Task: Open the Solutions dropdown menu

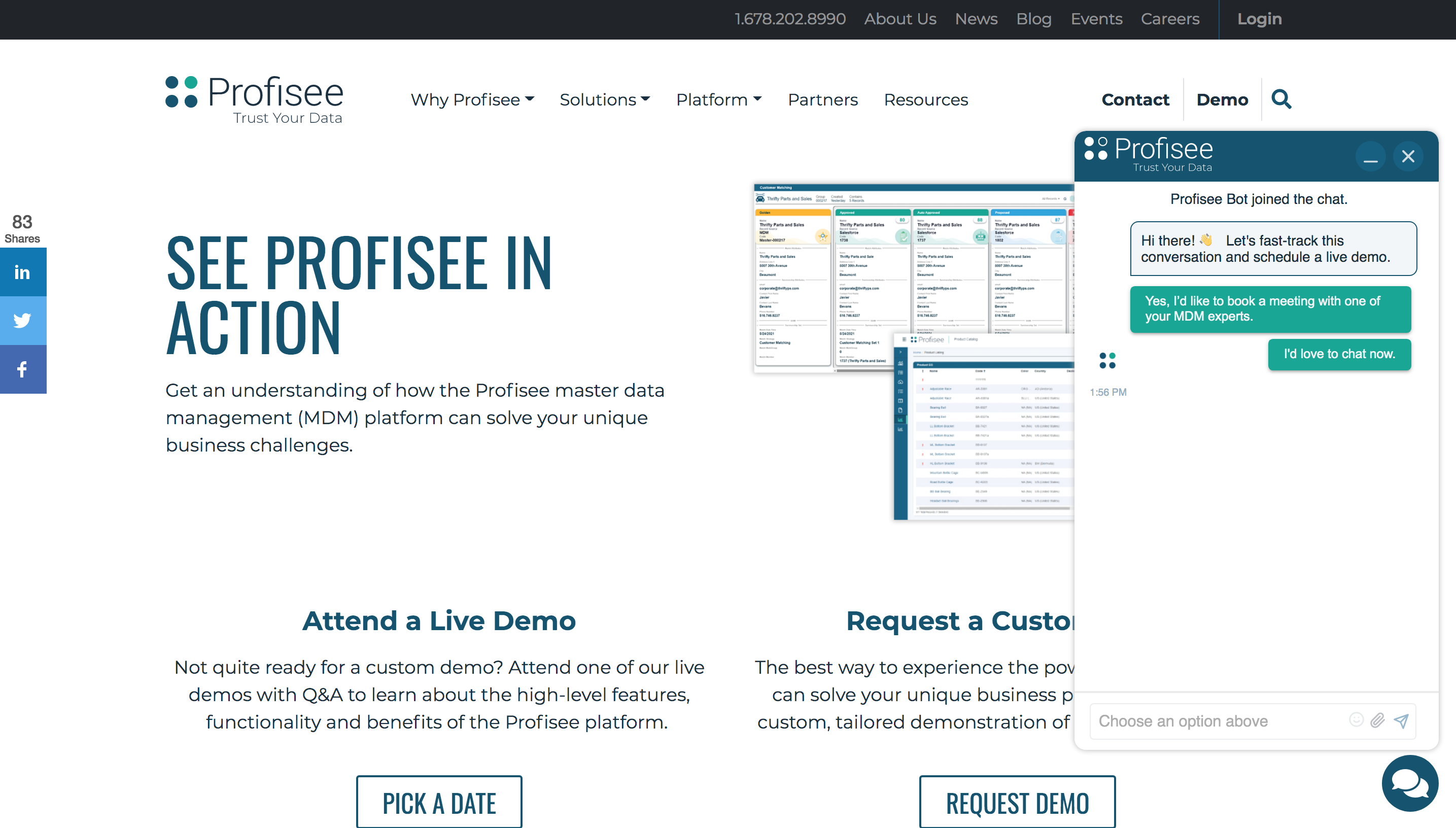Action: [x=604, y=99]
